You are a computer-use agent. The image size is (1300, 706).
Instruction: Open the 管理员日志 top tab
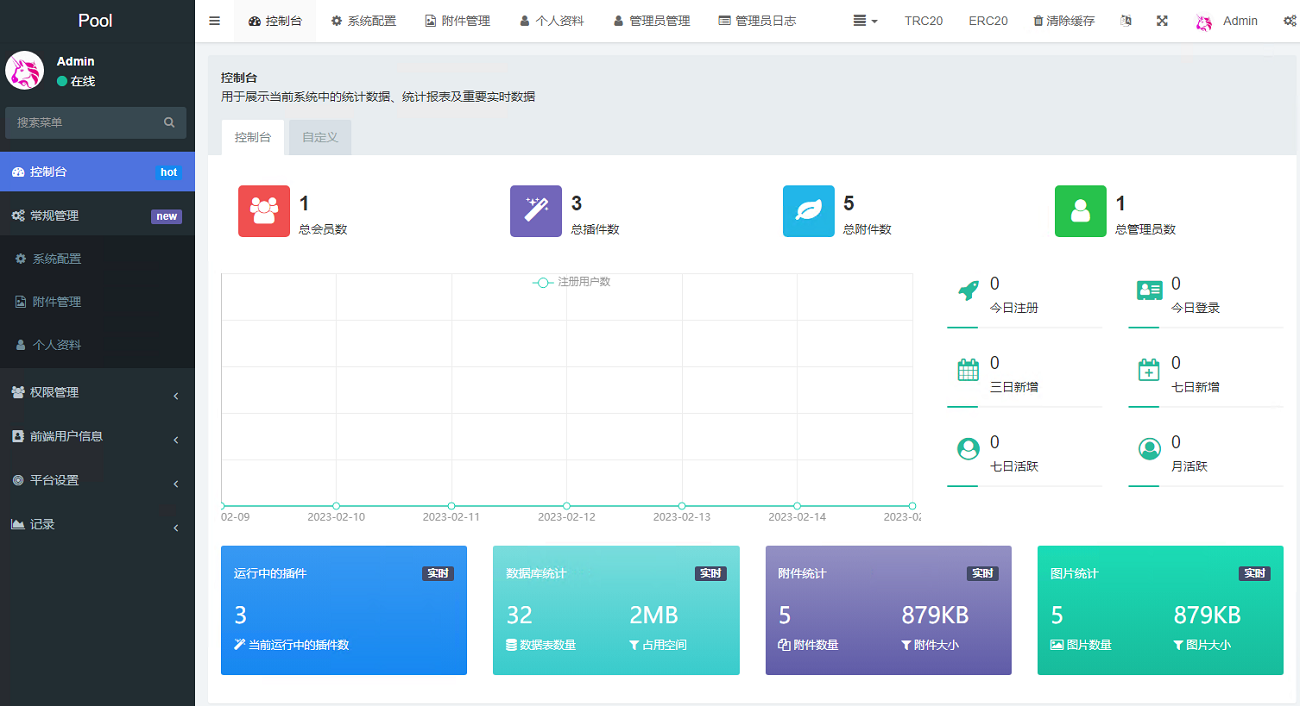pos(757,21)
